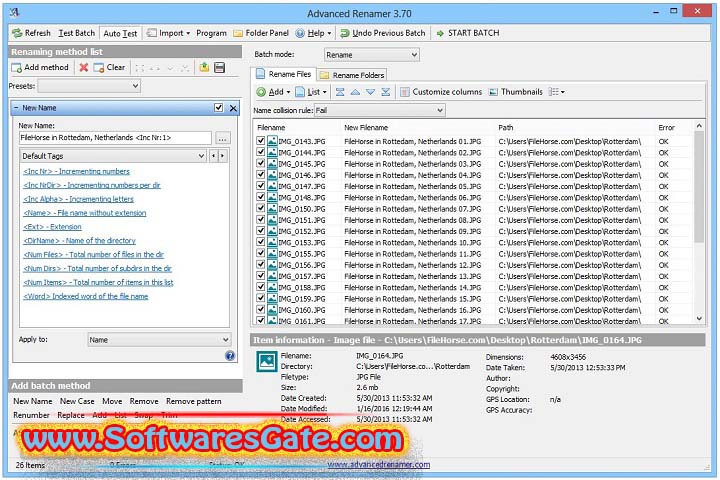
Task: Uncheck IMG_0148.JPG checkbox
Action: pos(261,197)
